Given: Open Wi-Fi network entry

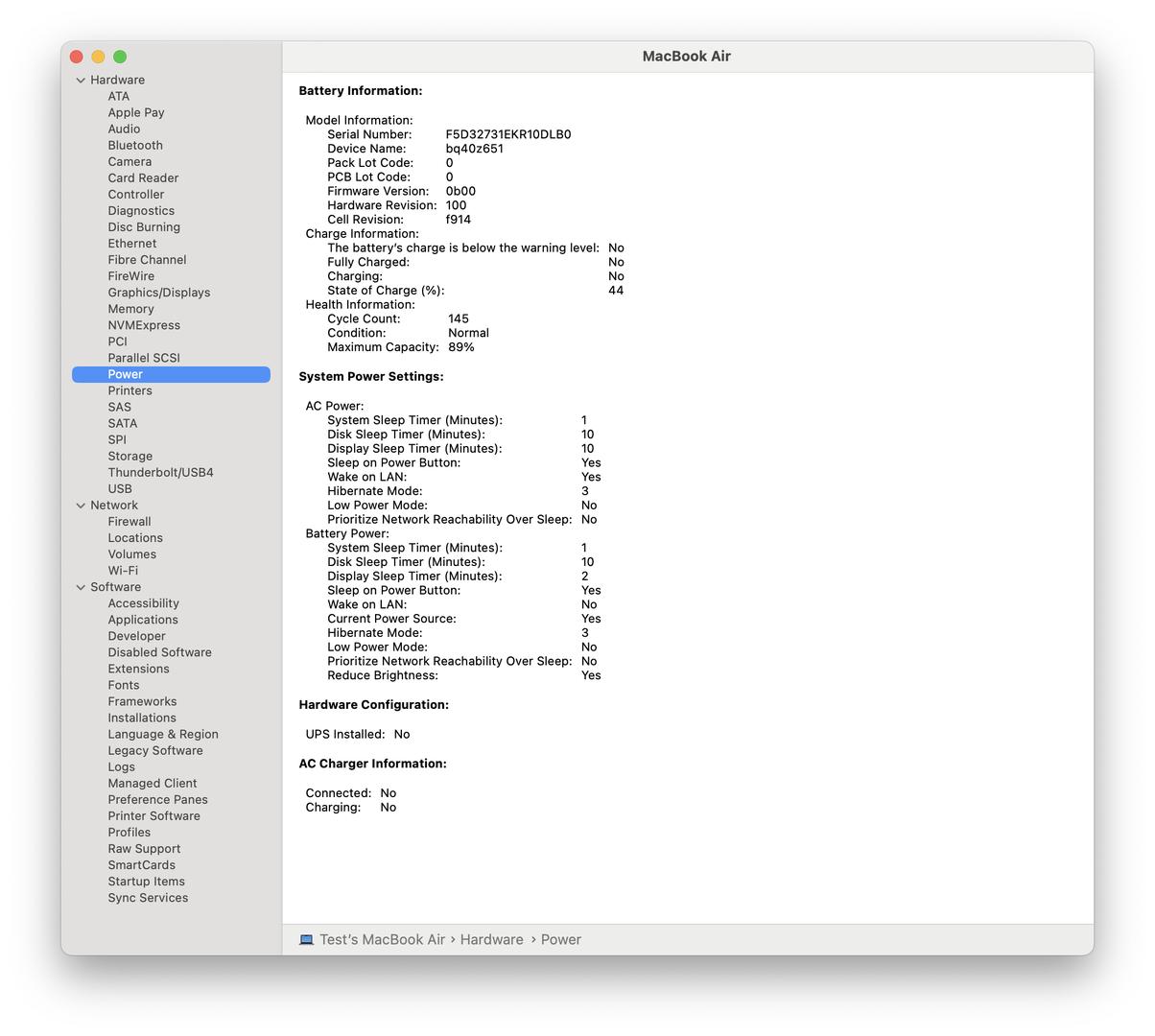Looking at the screenshot, I should 123,570.
